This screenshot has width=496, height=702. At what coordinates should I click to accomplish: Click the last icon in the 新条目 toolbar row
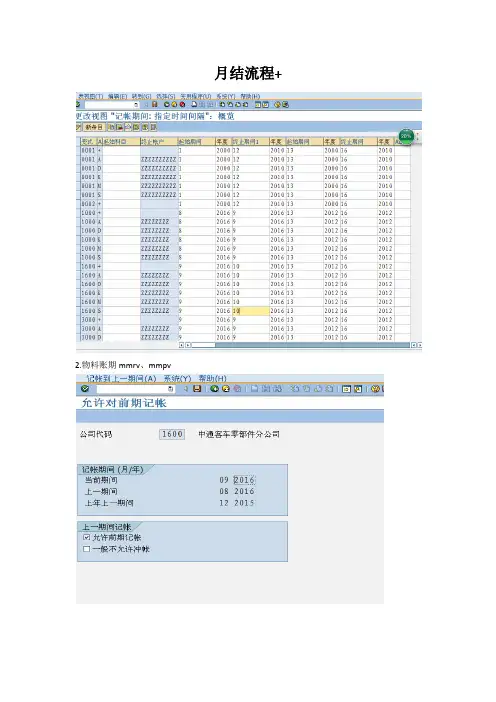tap(154, 127)
